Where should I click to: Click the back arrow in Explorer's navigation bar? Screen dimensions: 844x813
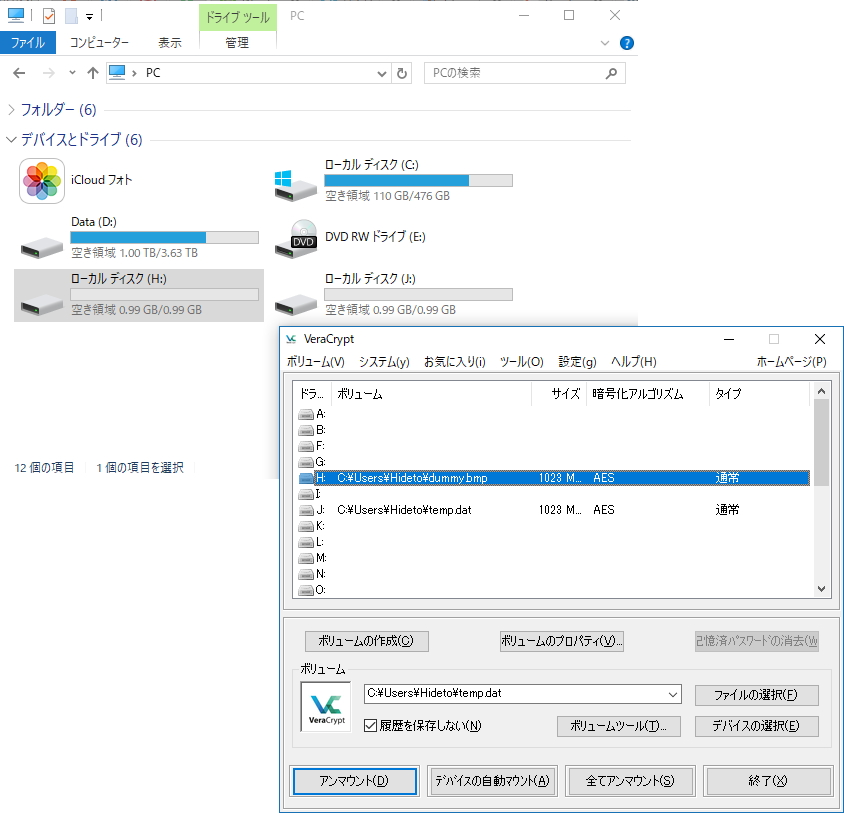(17, 72)
